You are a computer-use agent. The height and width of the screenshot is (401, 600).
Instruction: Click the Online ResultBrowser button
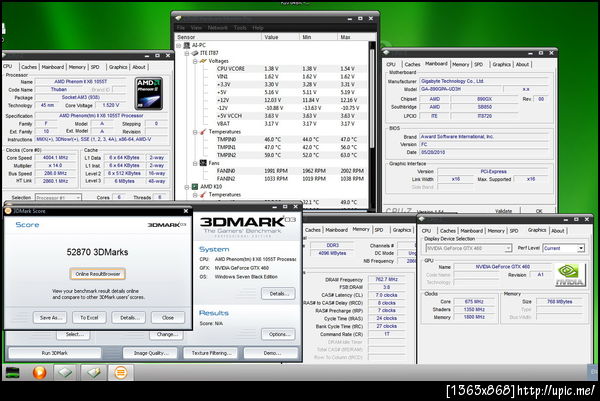tap(98, 274)
